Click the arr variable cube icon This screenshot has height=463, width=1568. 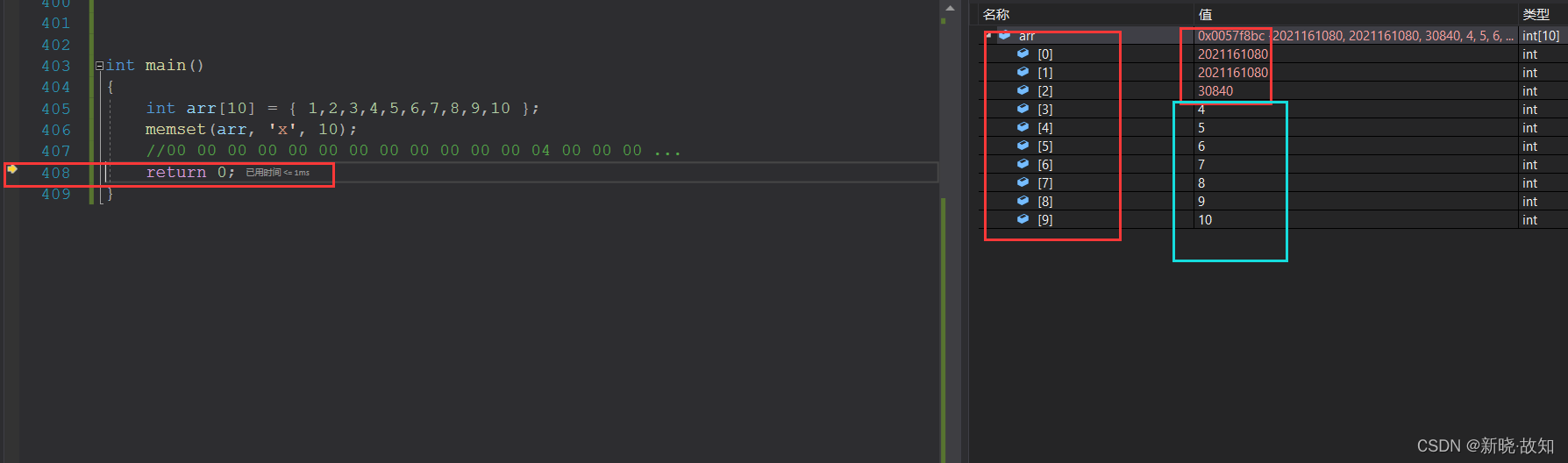pyautogui.click(x=1005, y=35)
